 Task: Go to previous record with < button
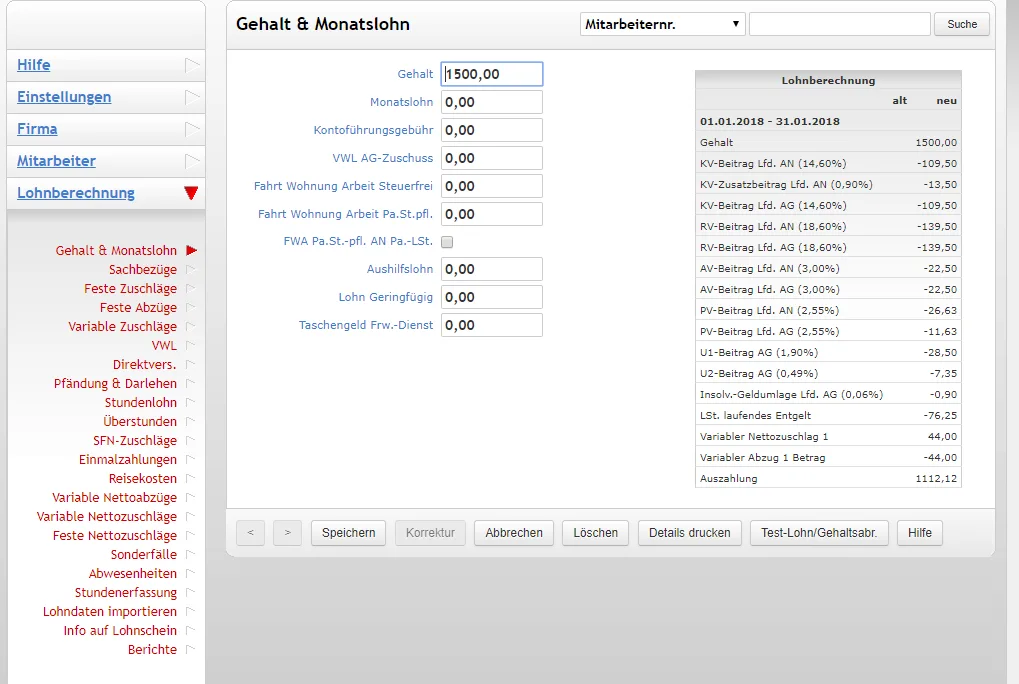tap(250, 533)
